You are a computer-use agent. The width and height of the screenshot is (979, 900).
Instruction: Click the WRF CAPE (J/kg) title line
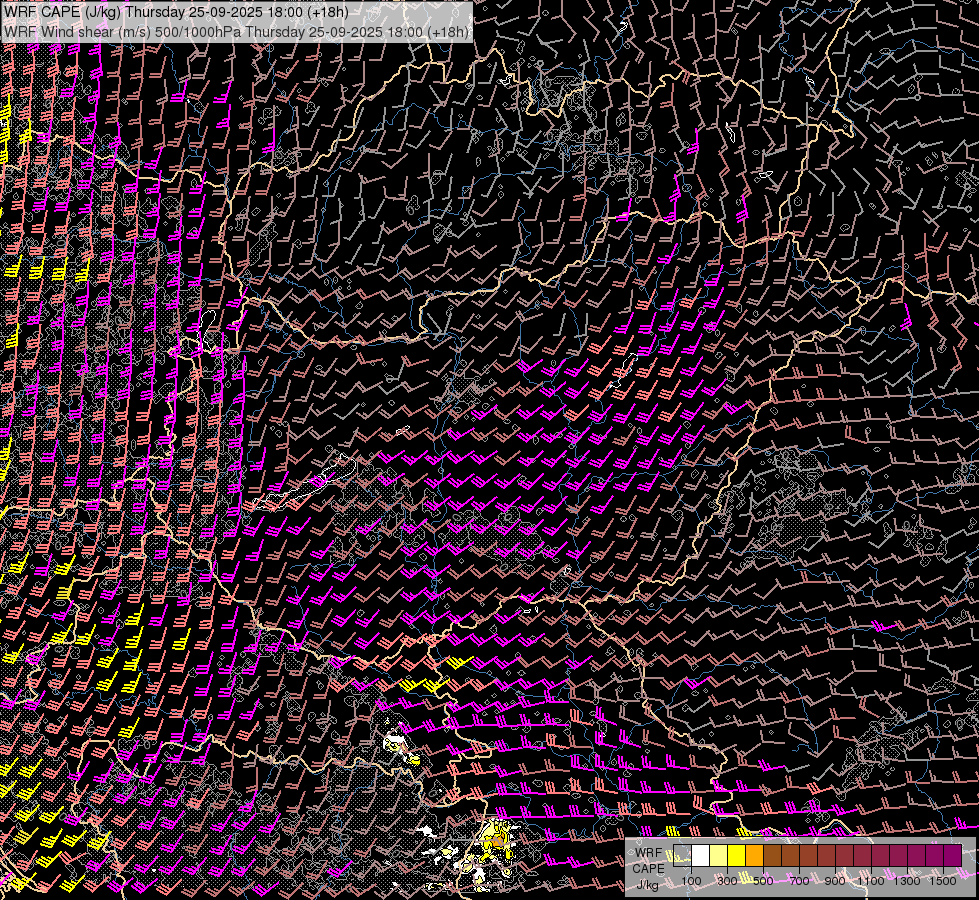coord(176,12)
